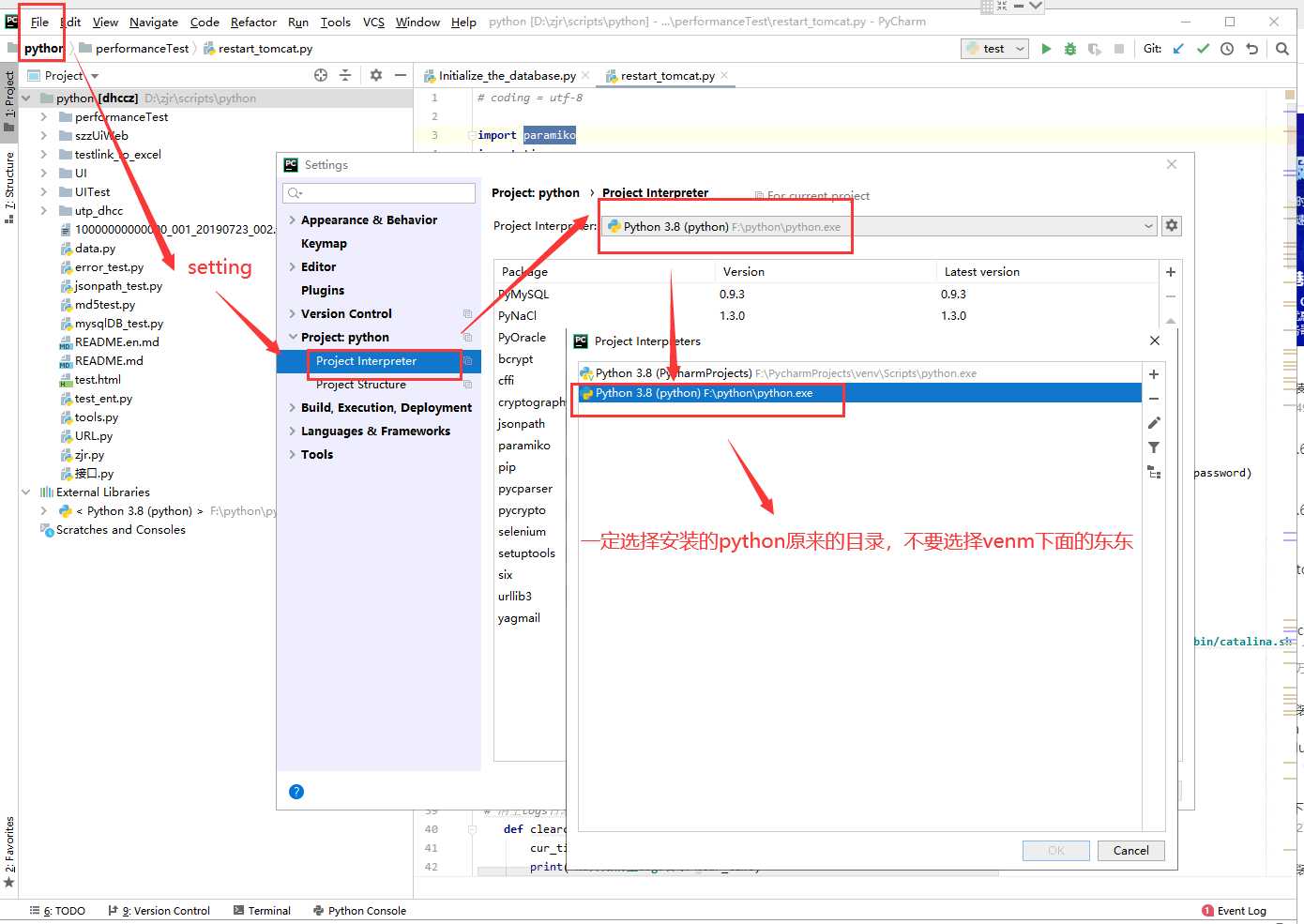Expand the Tools settings section
Viewport: 1304px width, 924px height.
[293, 455]
